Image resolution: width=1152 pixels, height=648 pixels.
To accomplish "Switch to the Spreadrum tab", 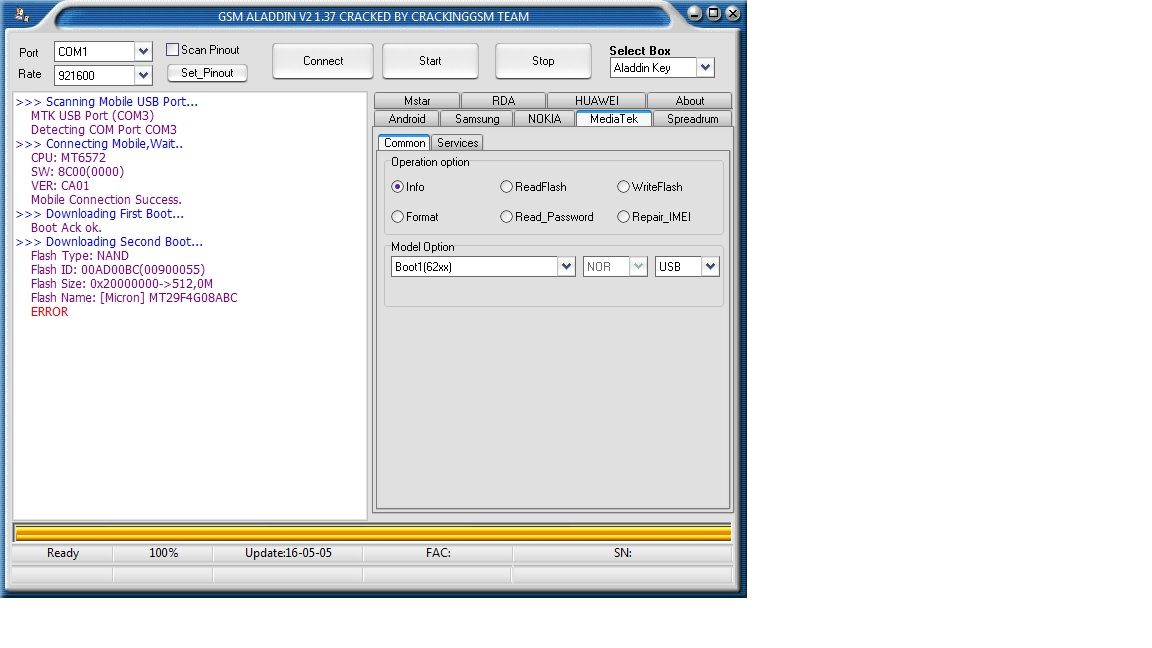I will click(692, 118).
